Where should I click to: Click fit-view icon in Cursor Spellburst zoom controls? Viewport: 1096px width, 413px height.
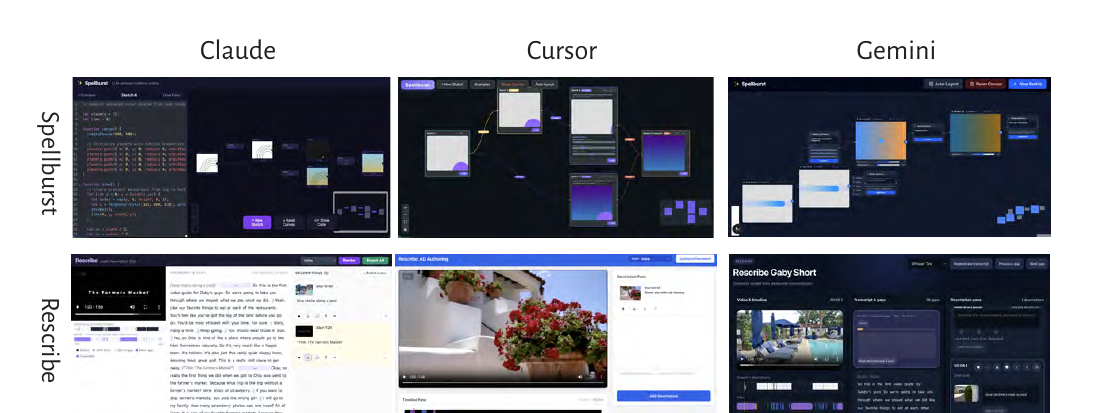(x=405, y=223)
